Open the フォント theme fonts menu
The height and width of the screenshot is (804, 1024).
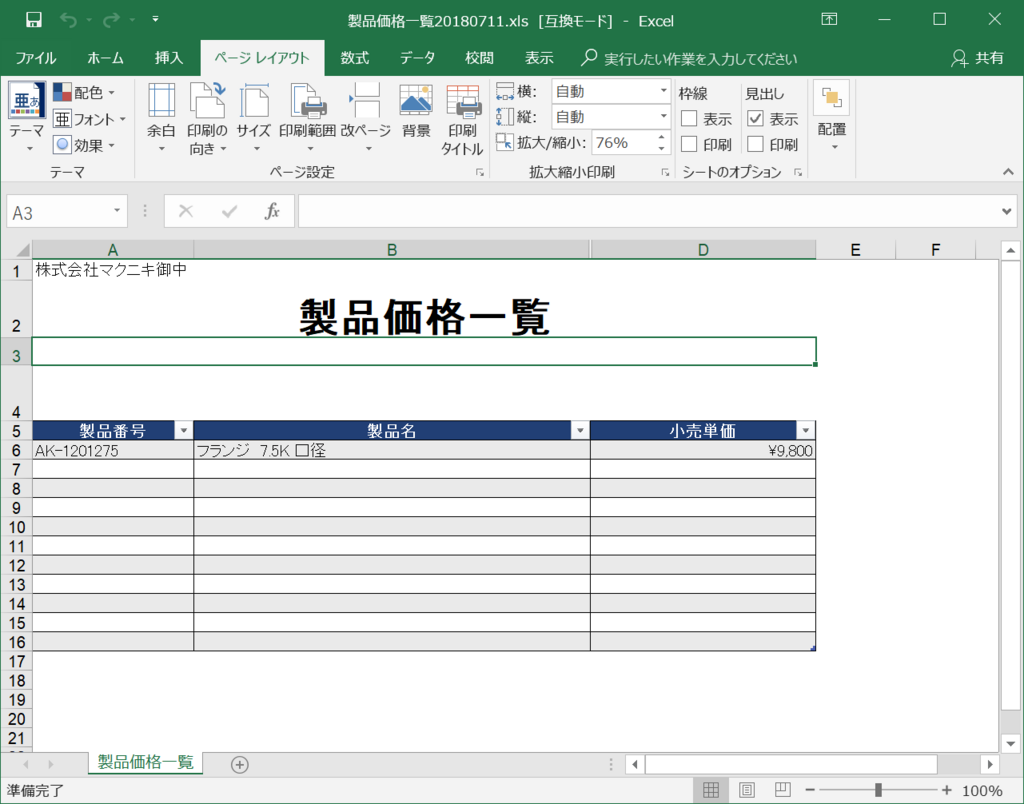[x=89, y=119]
